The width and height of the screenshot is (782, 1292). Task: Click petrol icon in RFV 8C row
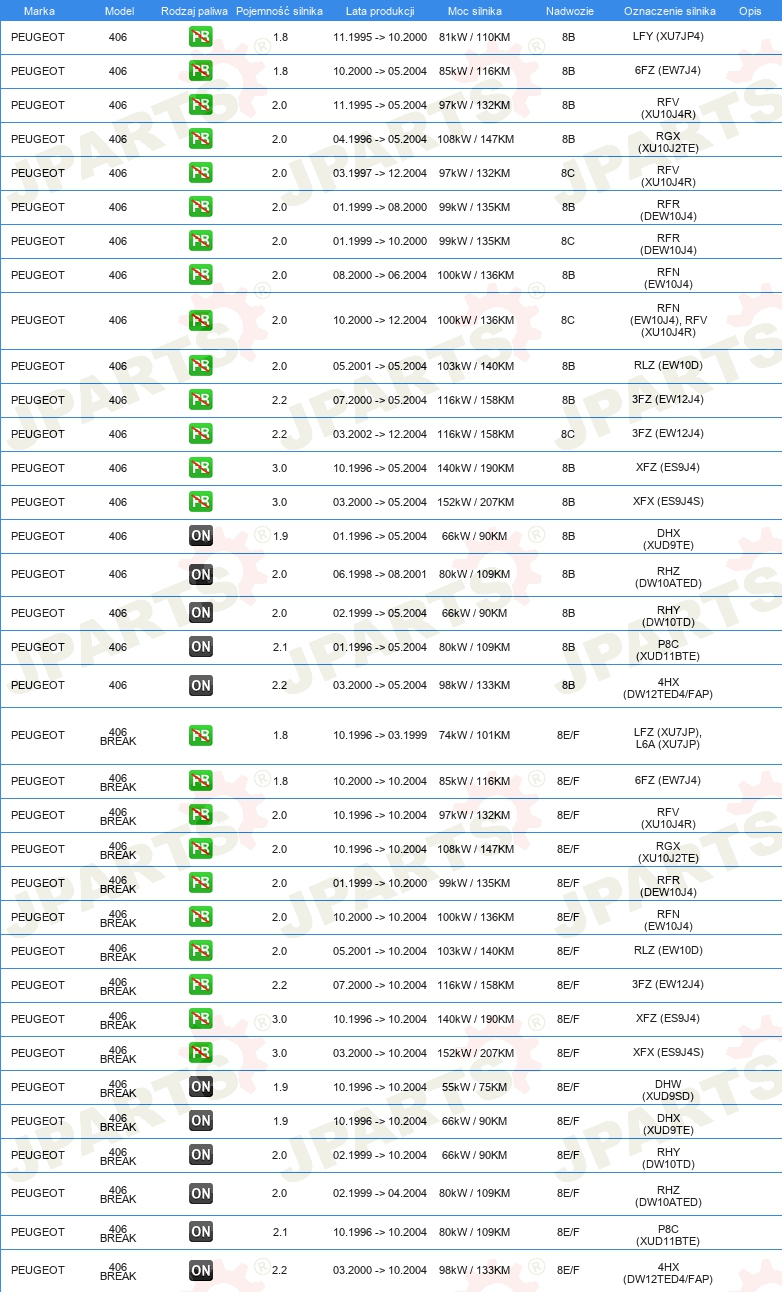(x=200, y=173)
